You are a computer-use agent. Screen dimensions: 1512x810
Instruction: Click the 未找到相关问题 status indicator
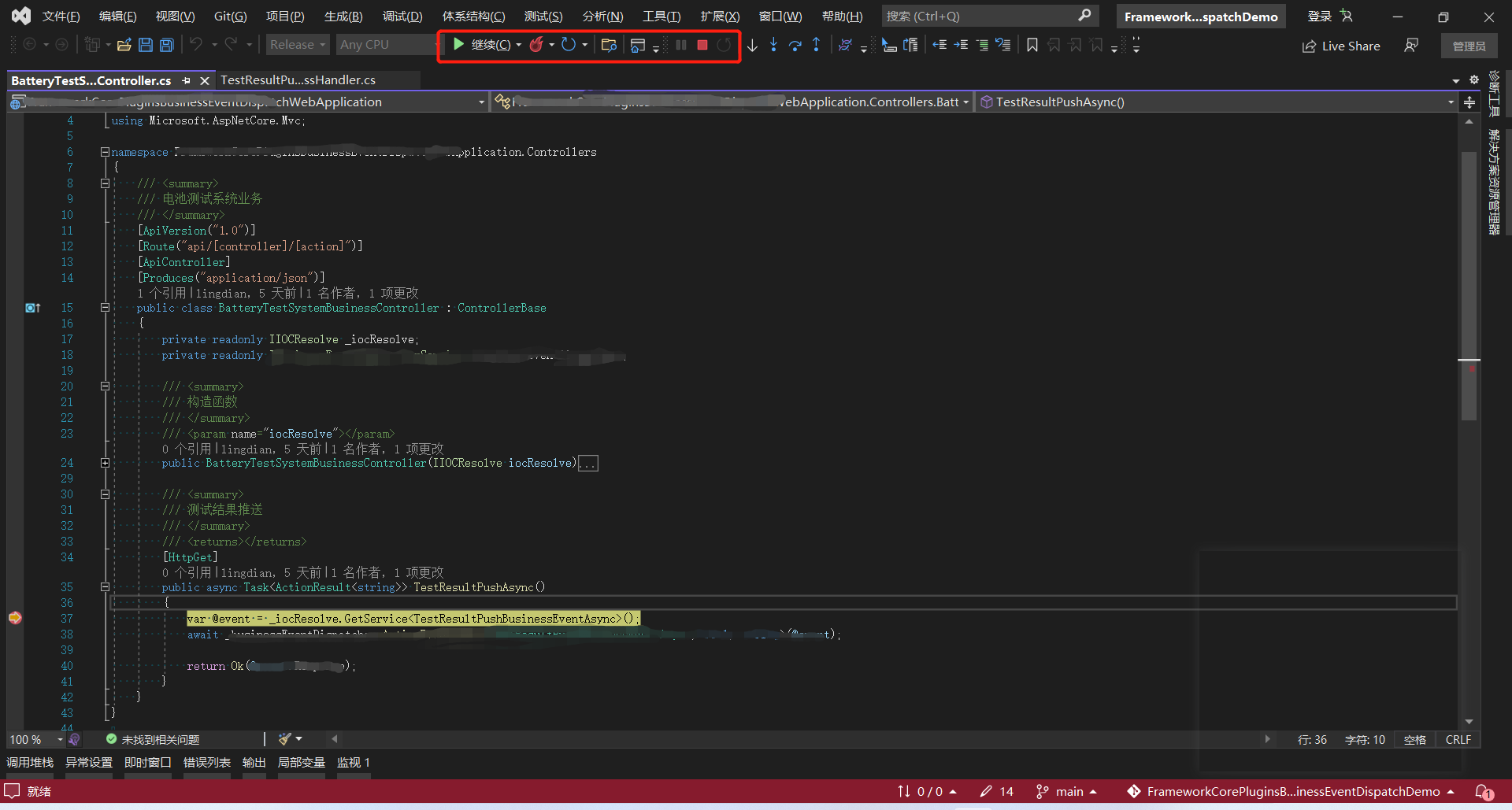click(153, 740)
